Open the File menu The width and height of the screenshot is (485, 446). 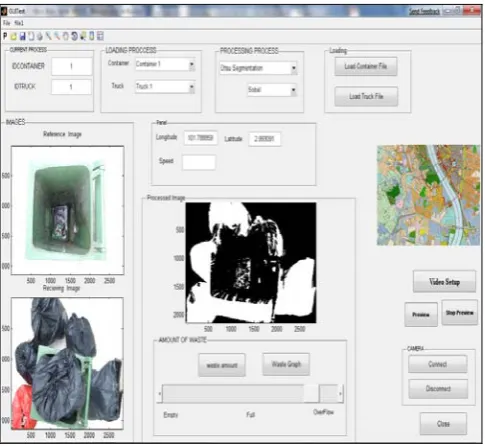pos(6,23)
